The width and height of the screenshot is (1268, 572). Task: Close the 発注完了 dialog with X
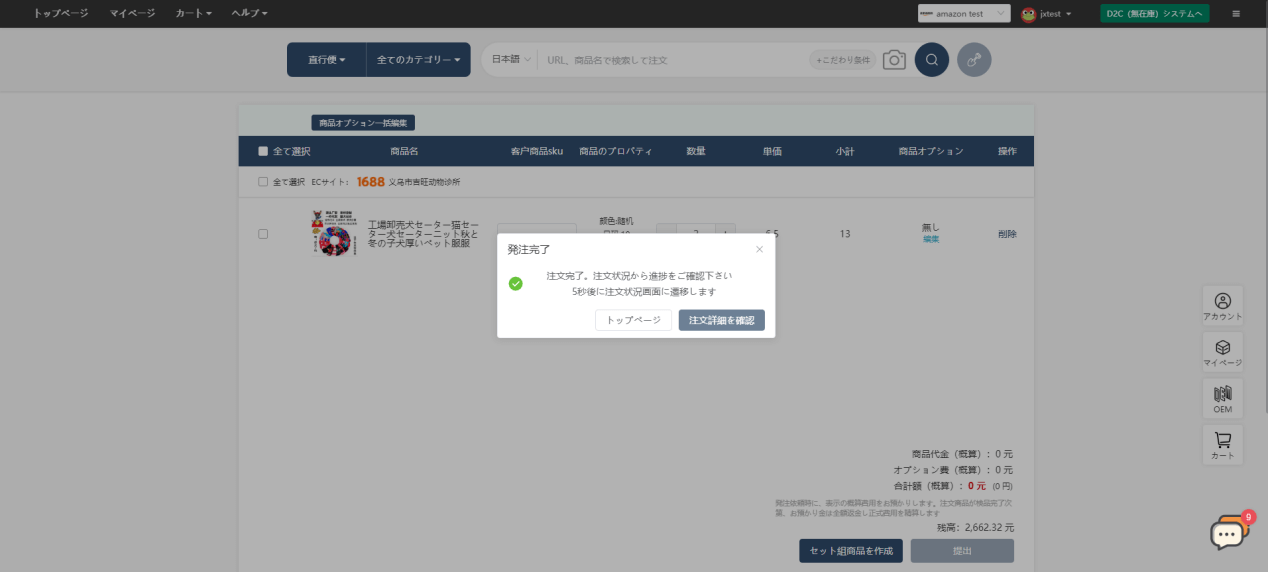[x=759, y=249]
